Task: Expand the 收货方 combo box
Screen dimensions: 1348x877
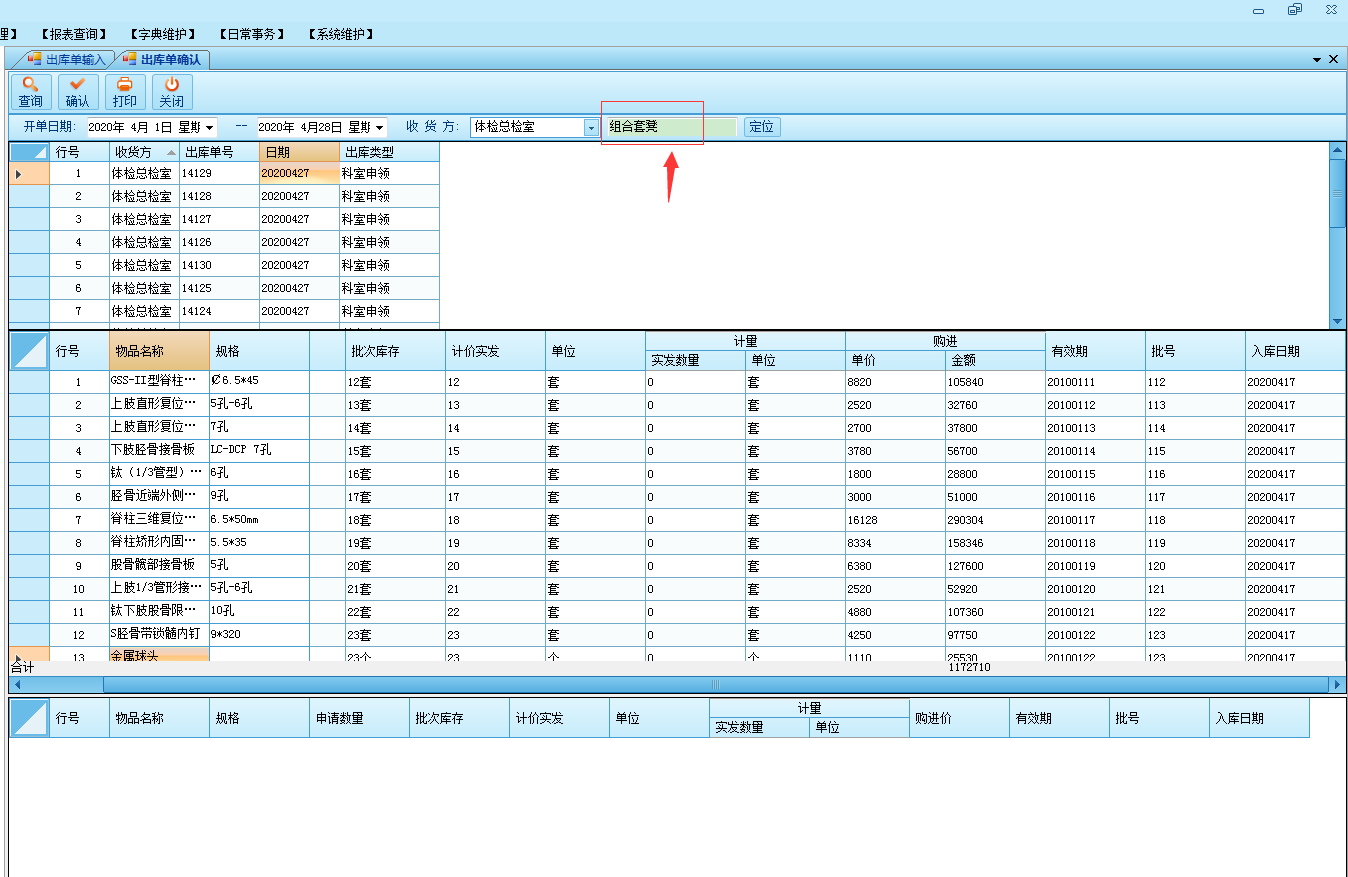Action: [x=591, y=128]
